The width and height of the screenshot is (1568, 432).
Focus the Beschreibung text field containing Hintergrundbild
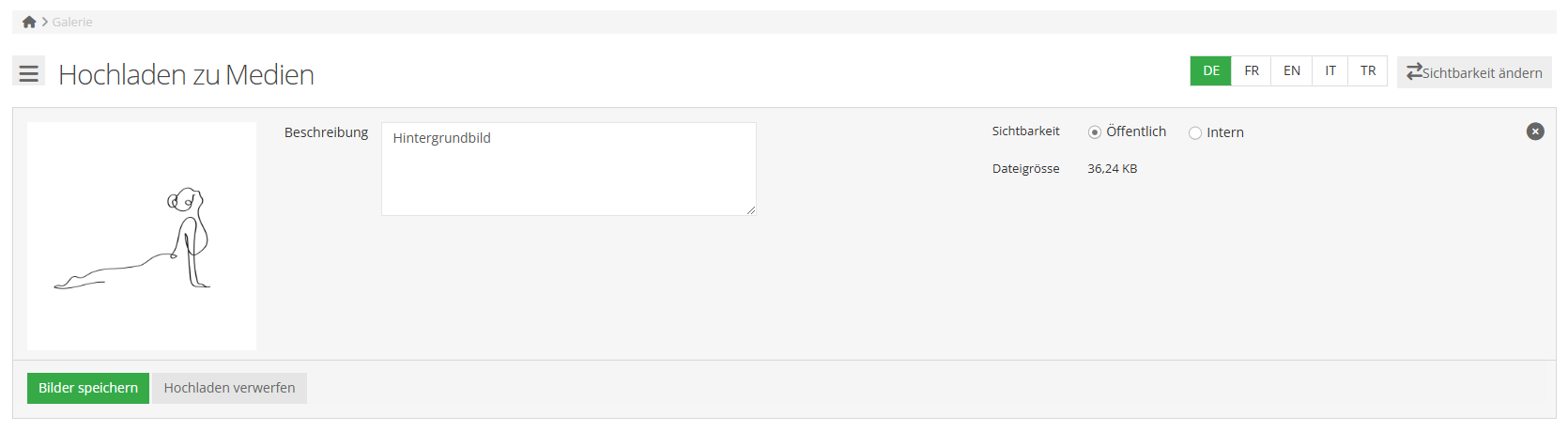tap(568, 169)
